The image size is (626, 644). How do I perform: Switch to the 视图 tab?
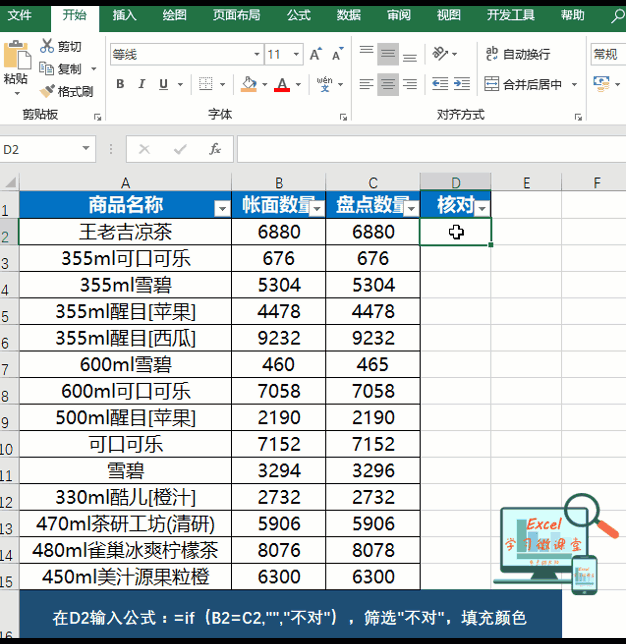point(449,16)
